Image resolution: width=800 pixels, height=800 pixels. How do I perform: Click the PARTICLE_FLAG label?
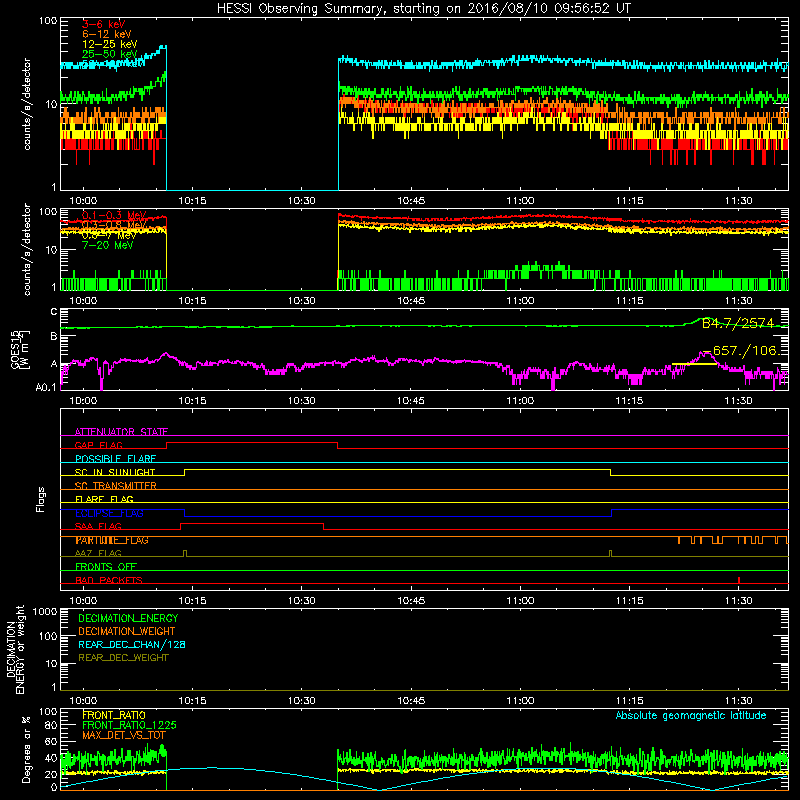tap(112, 540)
